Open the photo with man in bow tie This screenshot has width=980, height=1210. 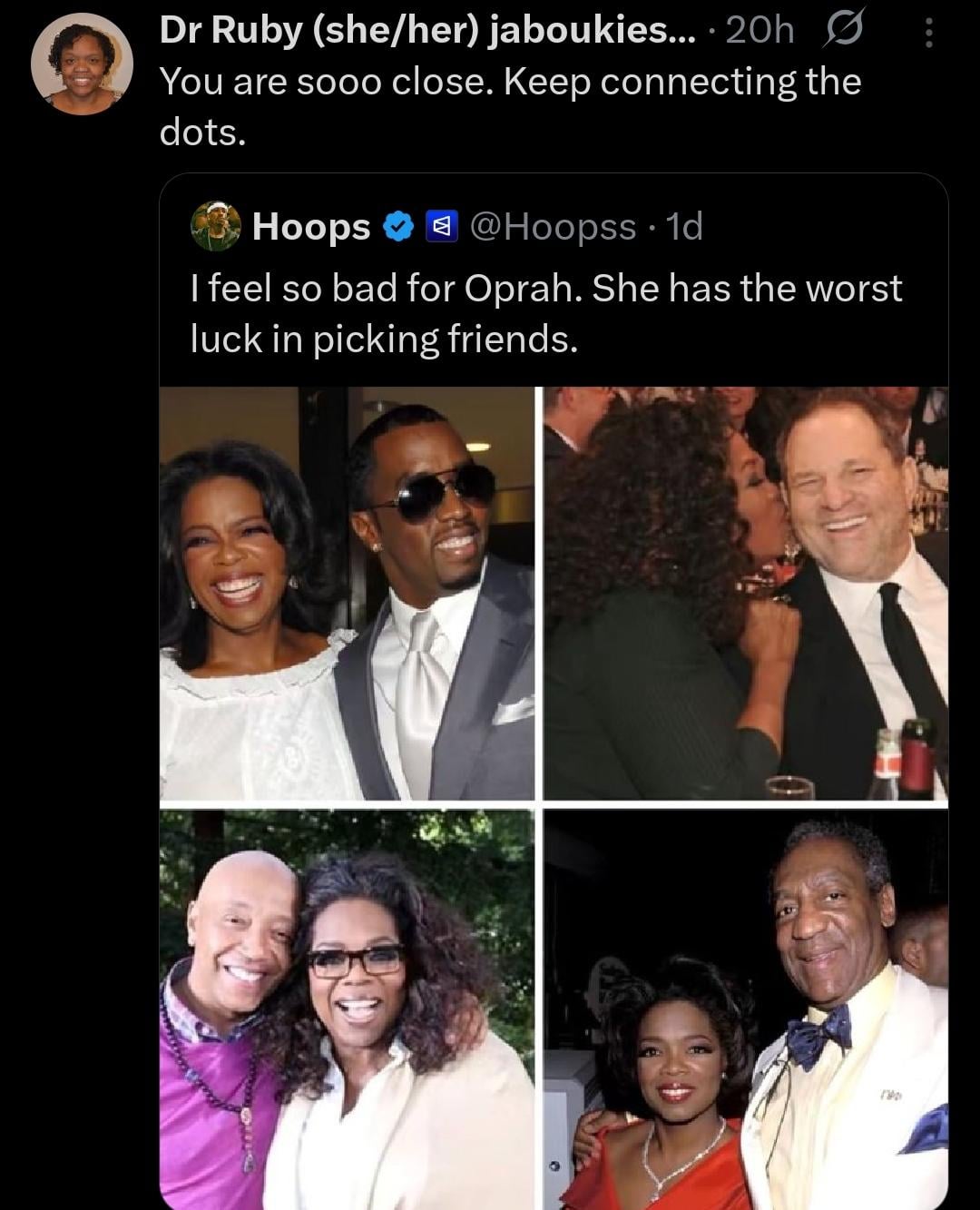coord(746,1009)
